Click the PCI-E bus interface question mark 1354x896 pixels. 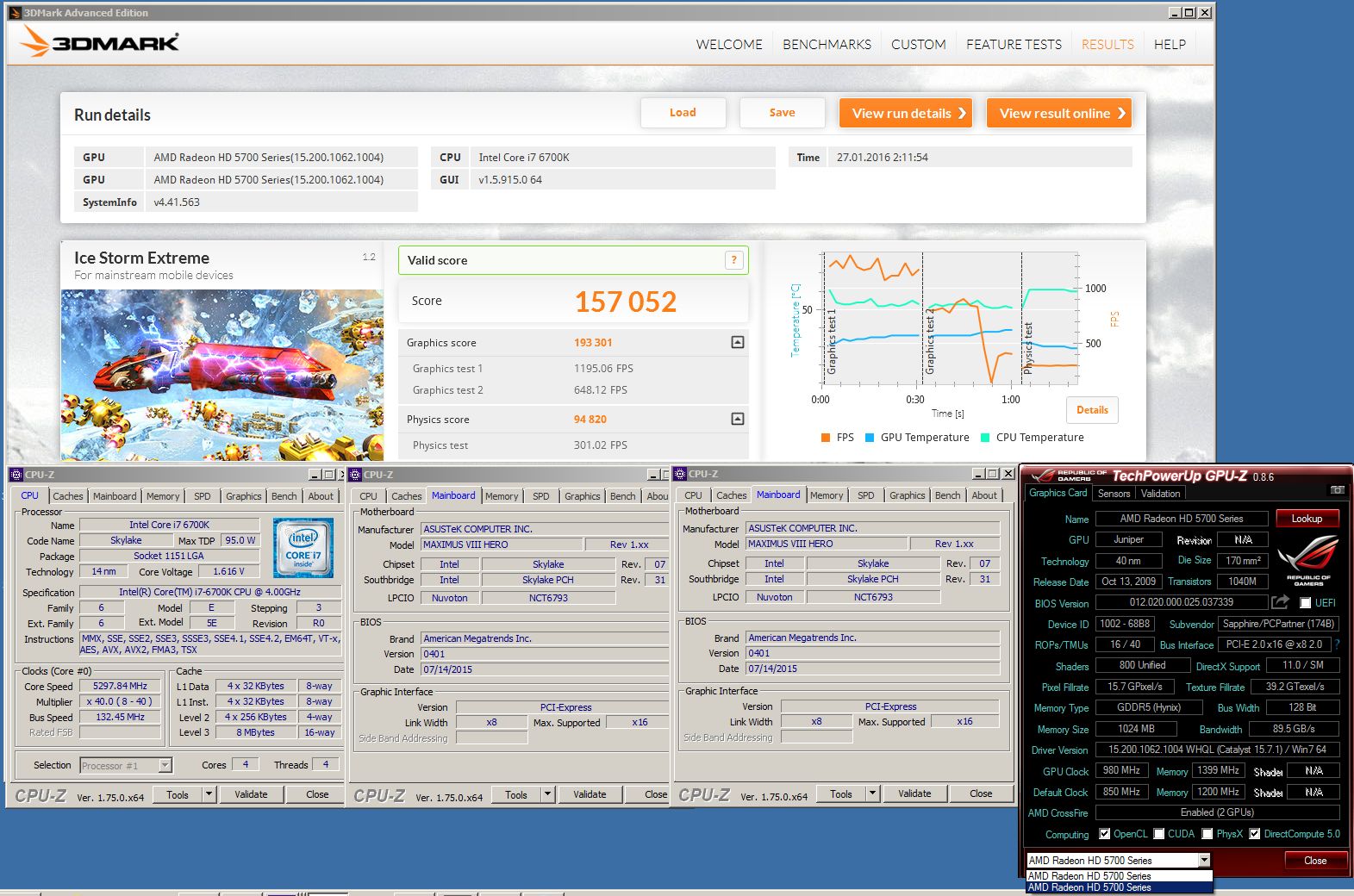(x=1337, y=644)
